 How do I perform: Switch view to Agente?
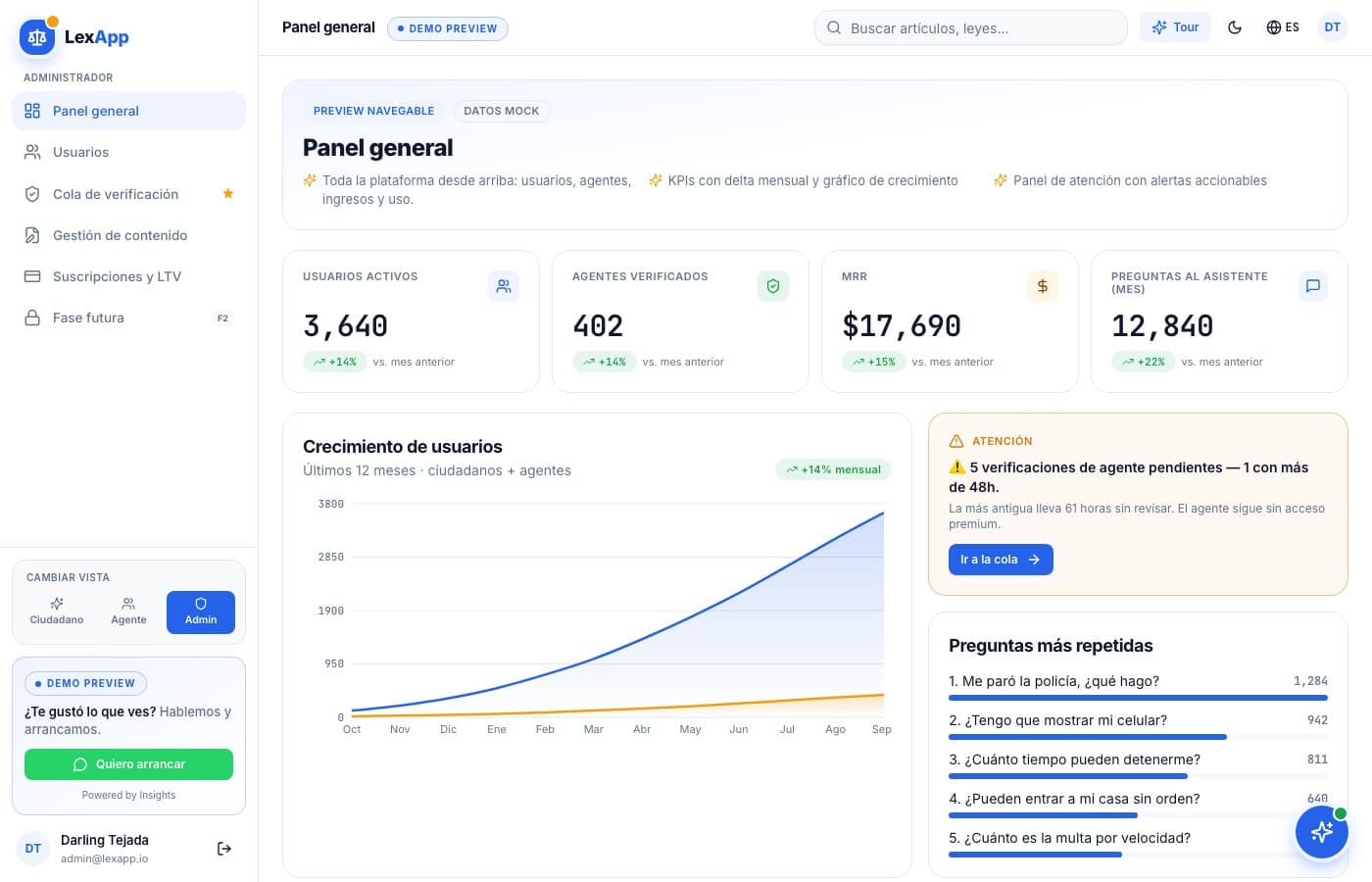click(128, 612)
